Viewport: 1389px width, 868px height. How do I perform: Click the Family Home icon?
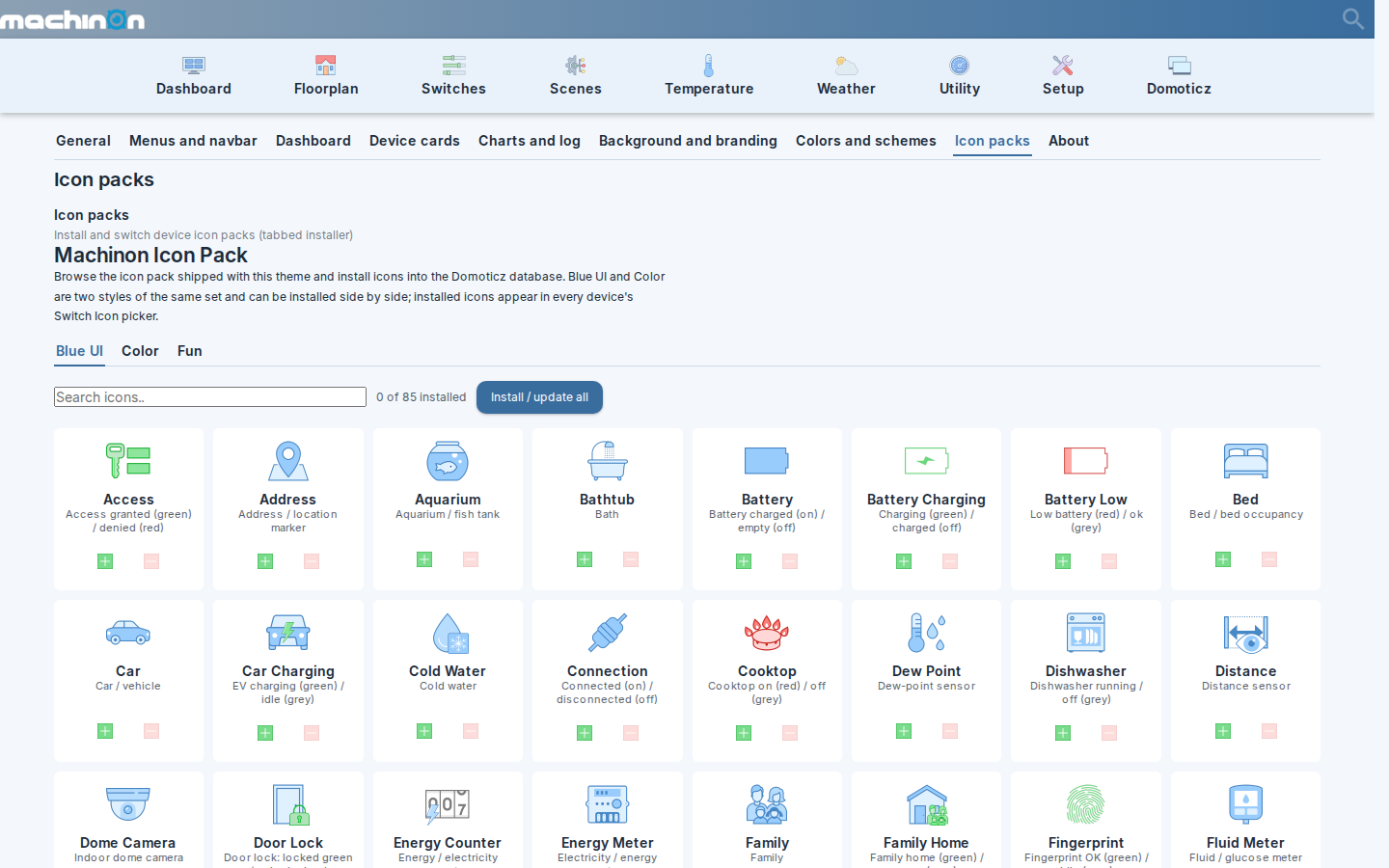(x=927, y=804)
